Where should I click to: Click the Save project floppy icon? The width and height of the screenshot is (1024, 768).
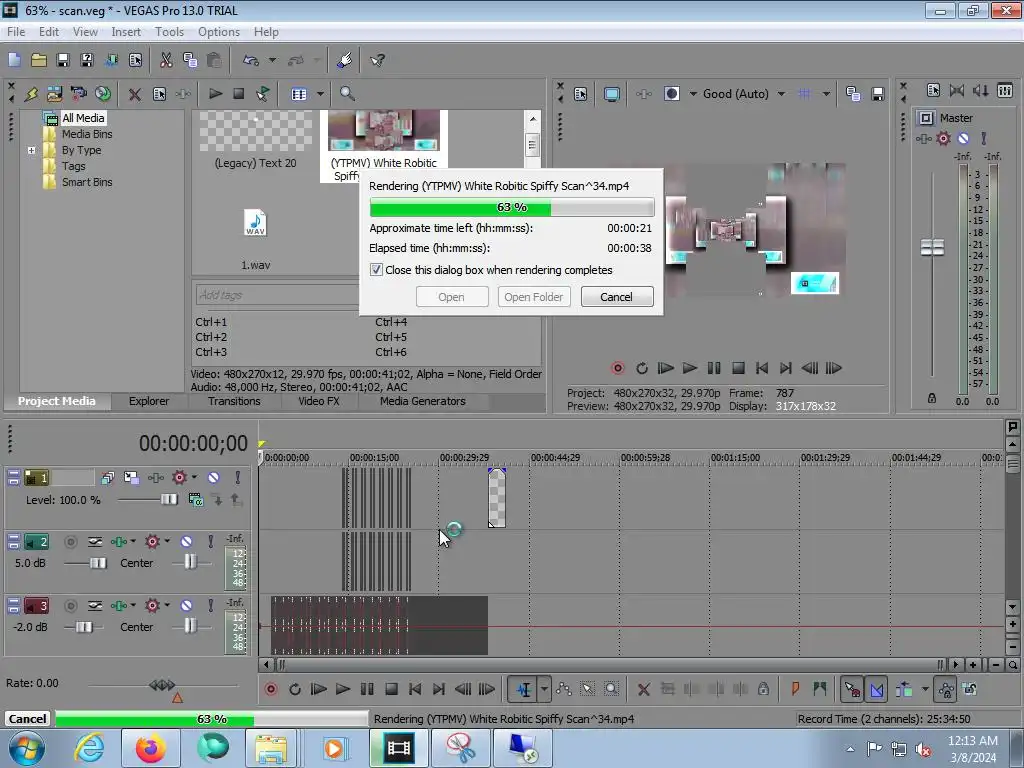click(x=63, y=60)
